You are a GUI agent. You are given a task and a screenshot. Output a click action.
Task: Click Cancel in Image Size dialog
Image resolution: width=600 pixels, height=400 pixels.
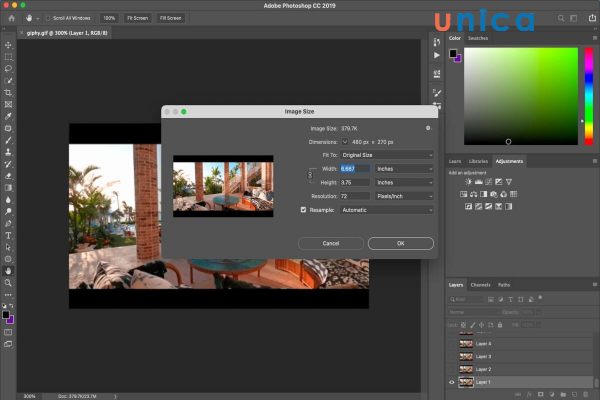(x=330, y=243)
